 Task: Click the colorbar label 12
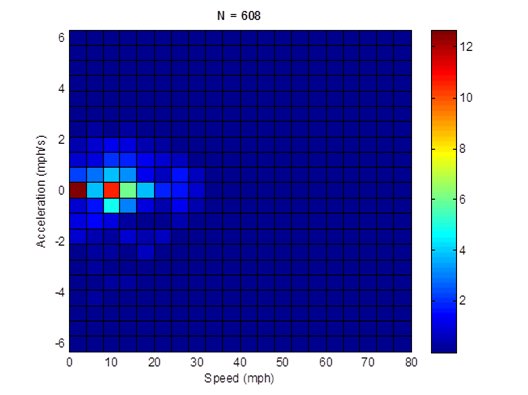466,47
